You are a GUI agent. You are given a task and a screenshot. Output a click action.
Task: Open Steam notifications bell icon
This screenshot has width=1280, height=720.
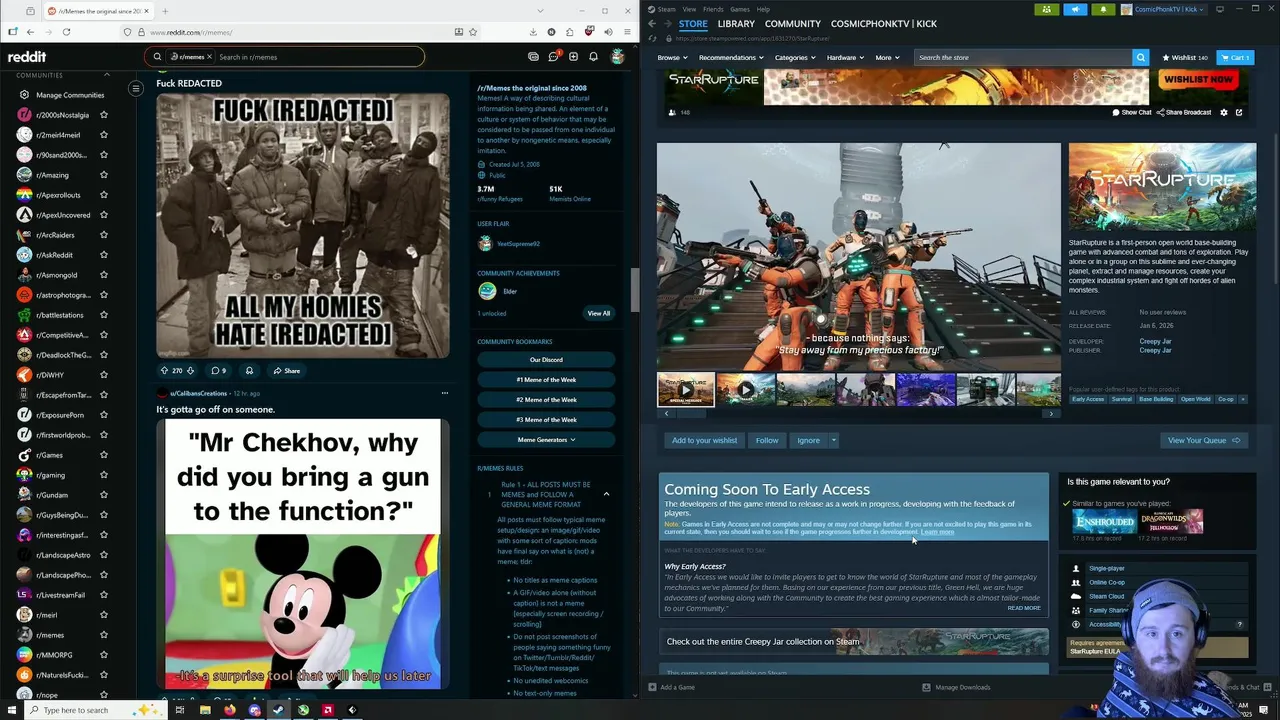(x=1103, y=9)
